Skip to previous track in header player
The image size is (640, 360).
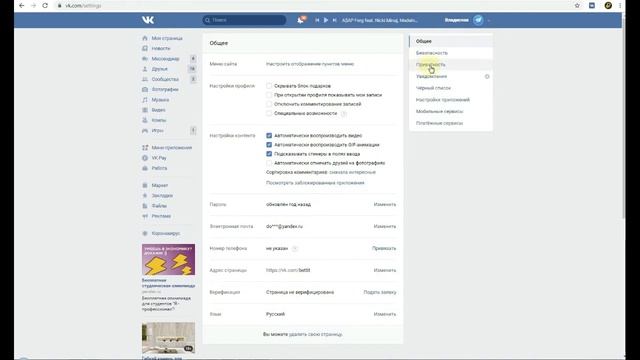317,20
